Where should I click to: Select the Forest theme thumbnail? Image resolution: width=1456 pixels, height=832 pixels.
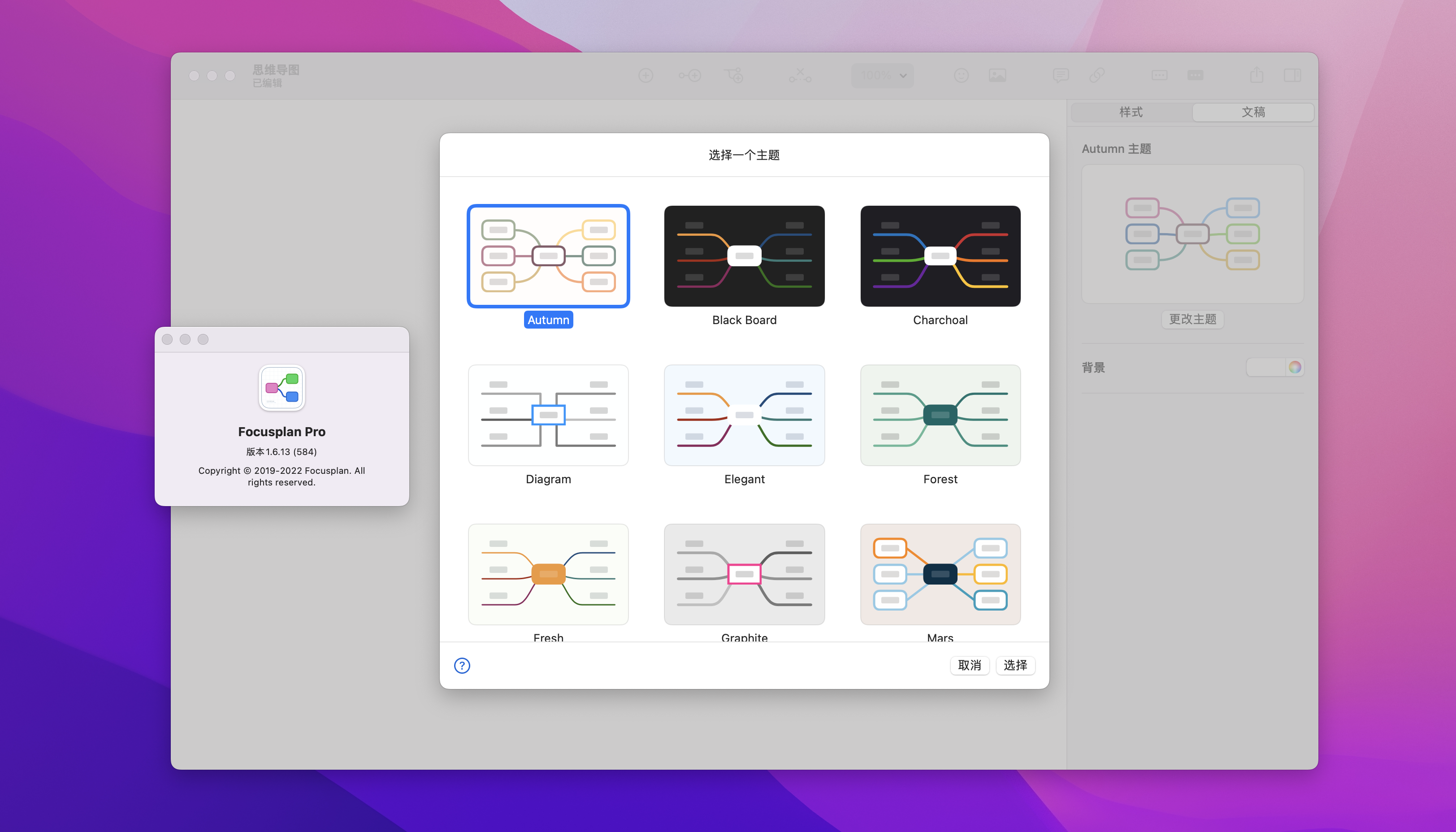click(940, 415)
